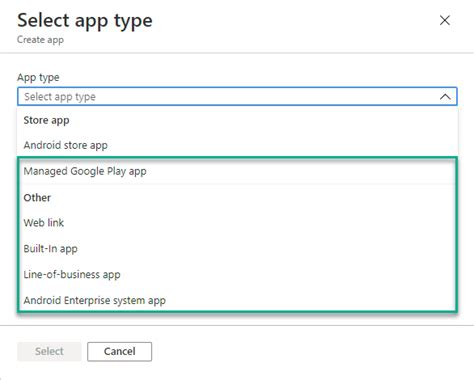Click the Cancel button
Viewport: 474px width, 380px height.
[x=119, y=351]
